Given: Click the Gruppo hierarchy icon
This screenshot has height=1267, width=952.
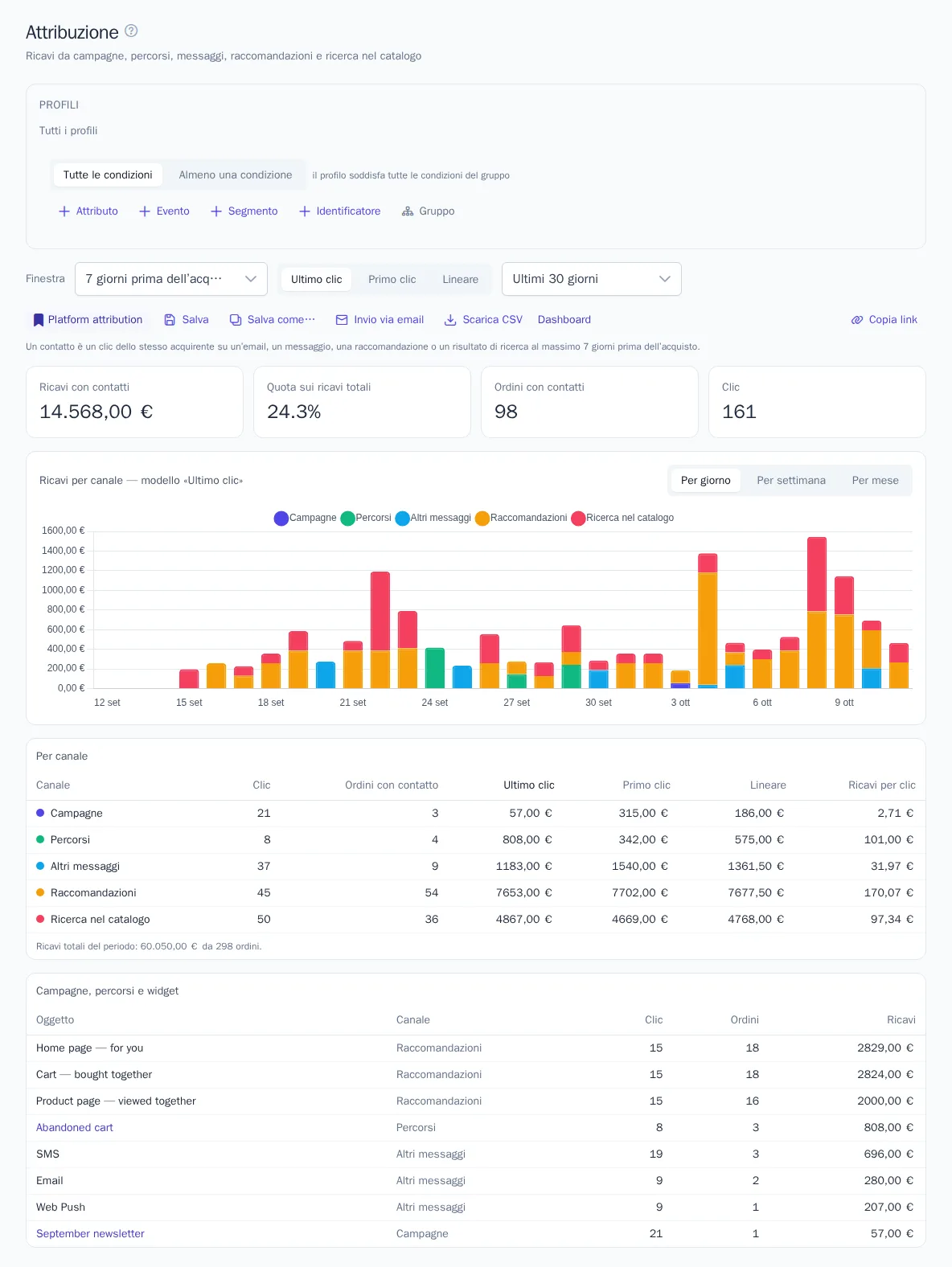Looking at the screenshot, I should click(408, 211).
